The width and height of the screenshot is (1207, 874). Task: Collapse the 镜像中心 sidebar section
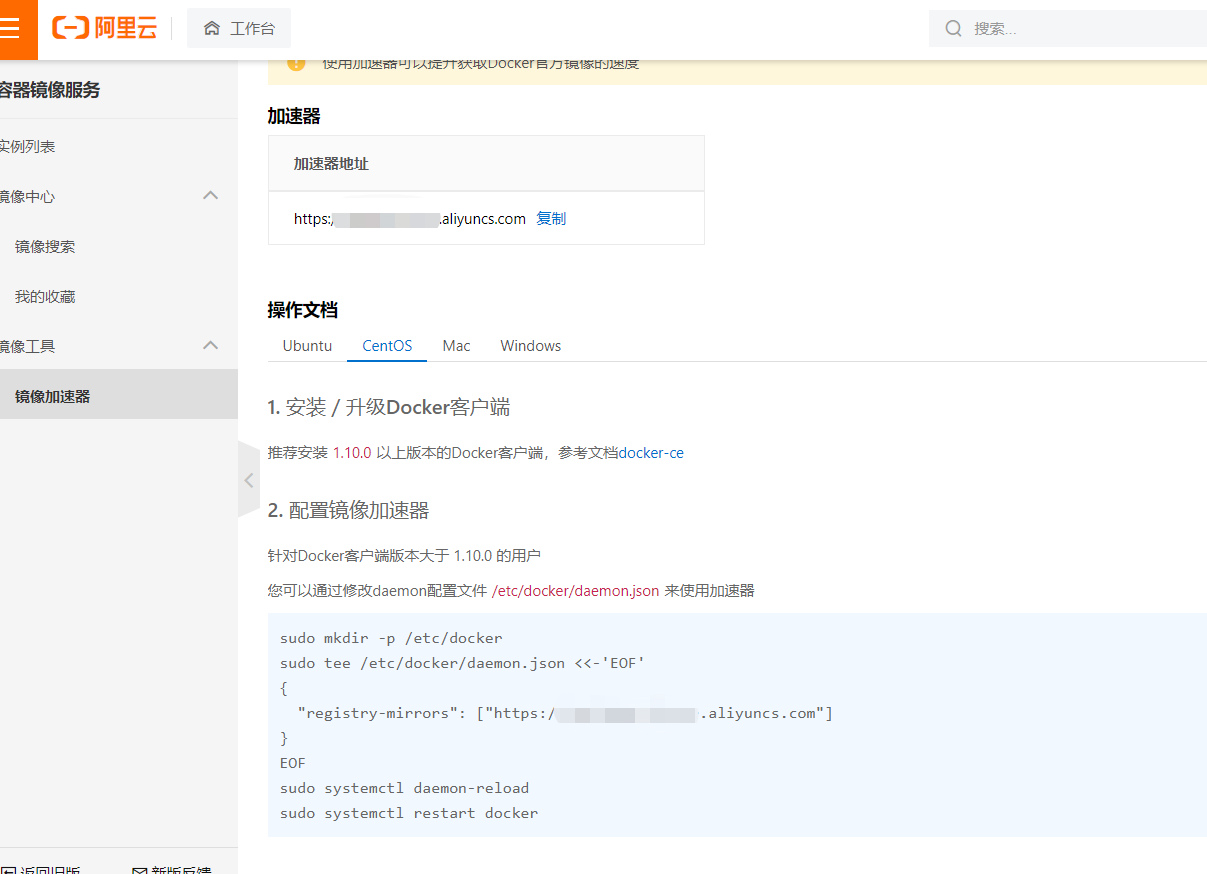(x=210, y=196)
